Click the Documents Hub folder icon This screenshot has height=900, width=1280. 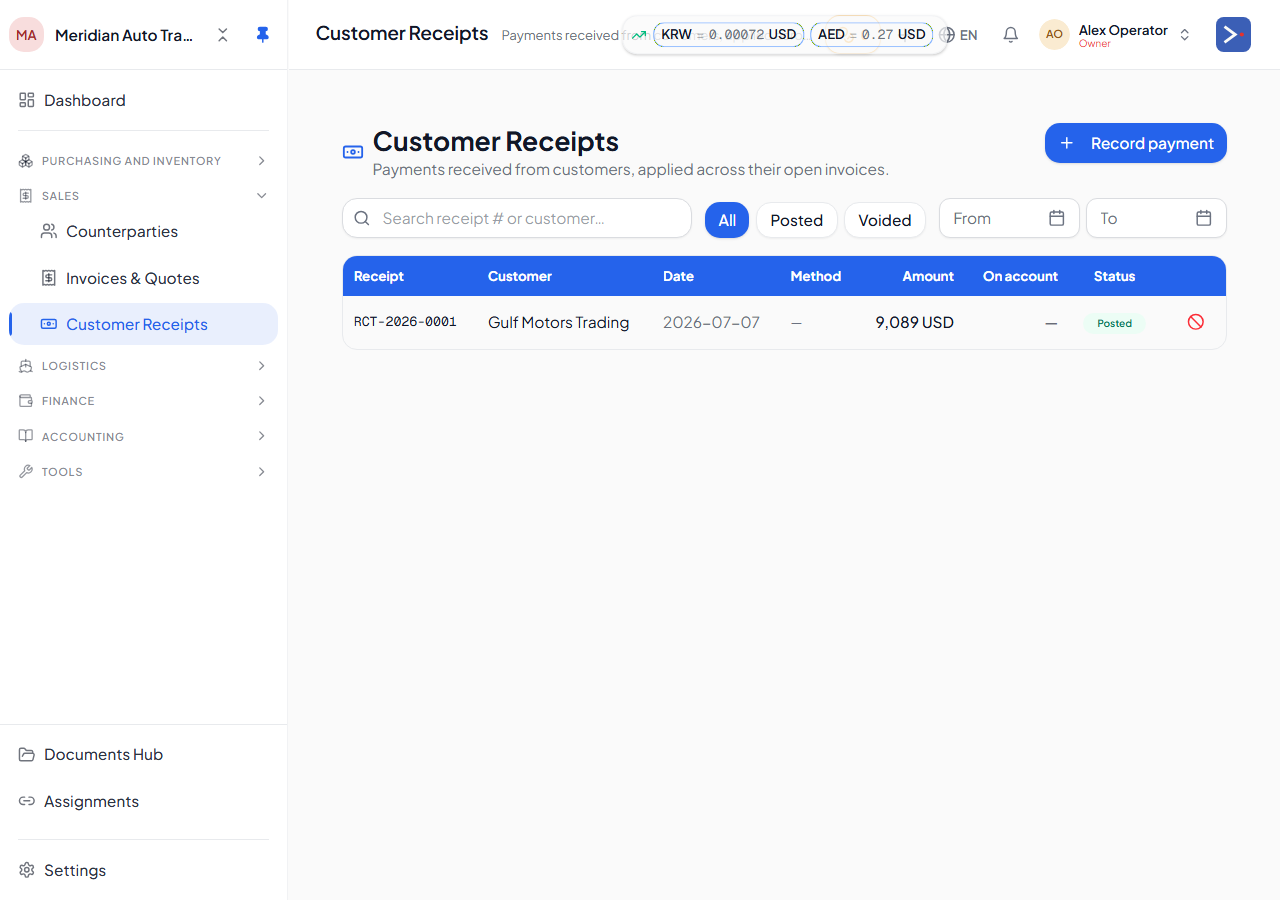tap(27, 754)
